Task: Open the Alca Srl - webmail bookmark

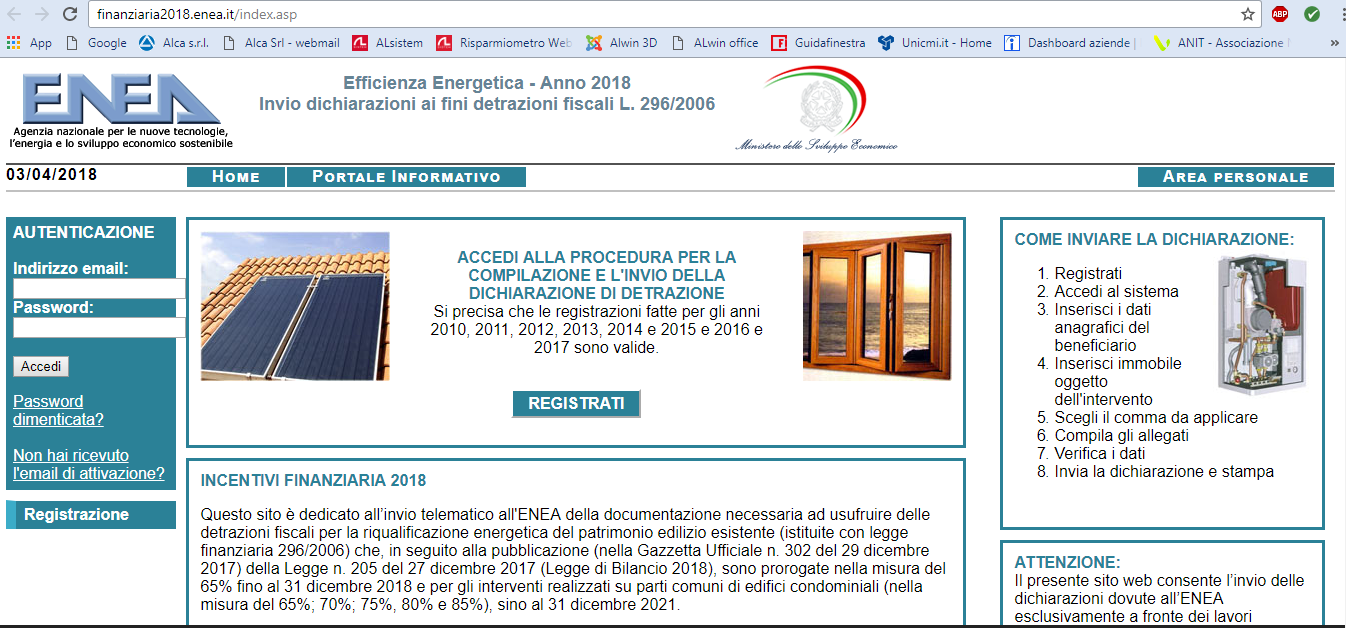Action: pyautogui.click(x=281, y=43)
